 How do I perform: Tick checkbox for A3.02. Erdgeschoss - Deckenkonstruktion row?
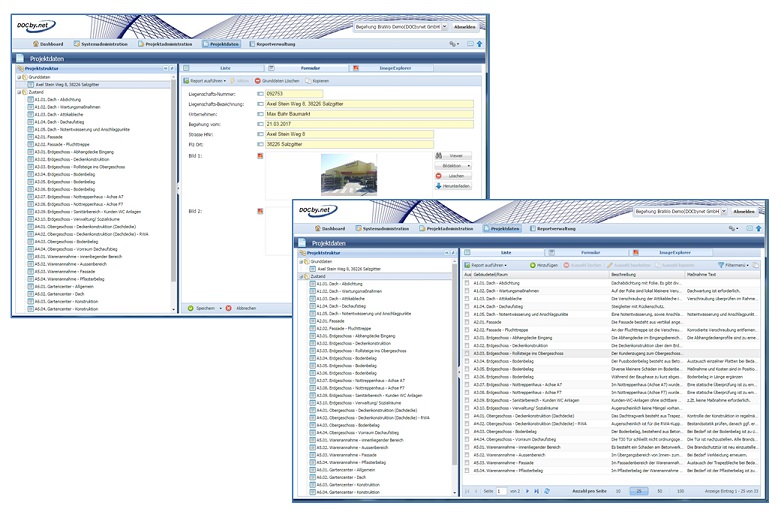pos(467,346)
